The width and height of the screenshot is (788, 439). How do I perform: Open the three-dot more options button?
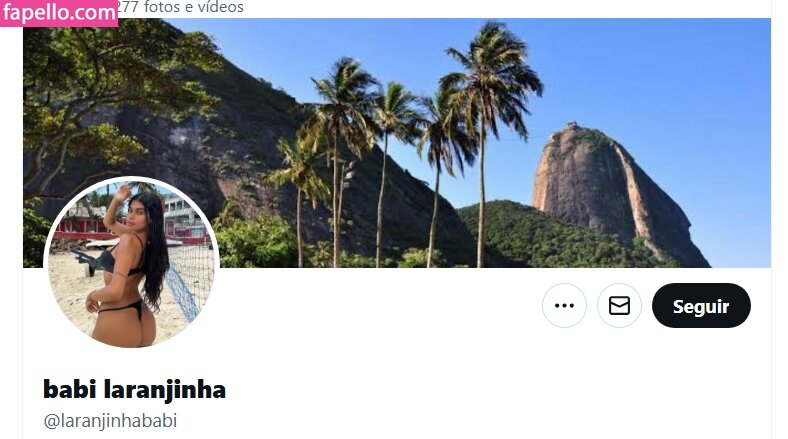pos(564,305)
